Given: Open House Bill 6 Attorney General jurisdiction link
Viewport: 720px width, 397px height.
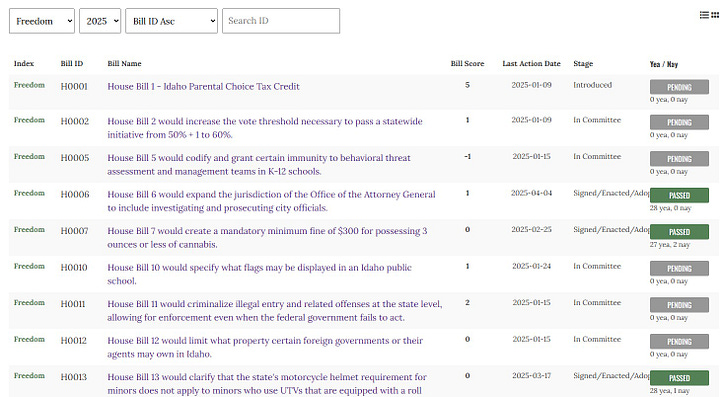Looking at the screenshot, I should [x=271, y=201].
